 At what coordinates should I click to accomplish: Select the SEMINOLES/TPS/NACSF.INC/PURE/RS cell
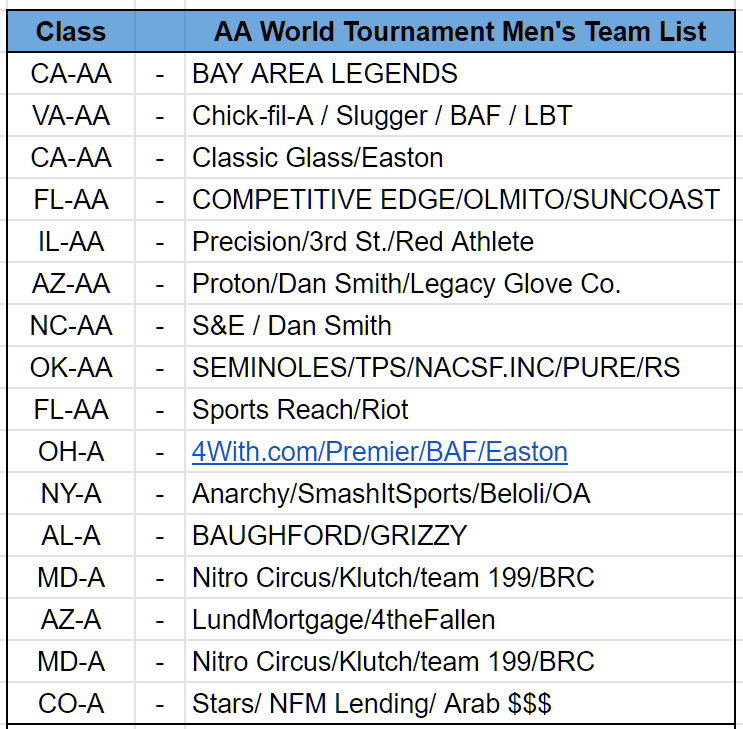[x=460, y=367]
